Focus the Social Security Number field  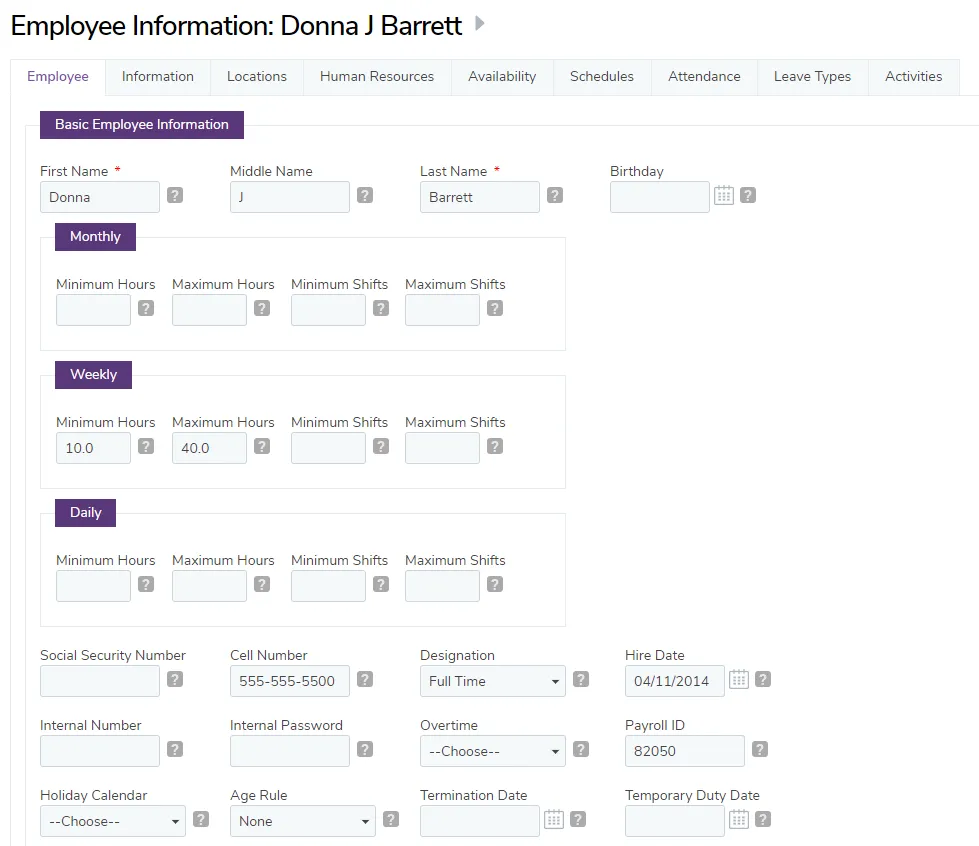tap(100, 681)
